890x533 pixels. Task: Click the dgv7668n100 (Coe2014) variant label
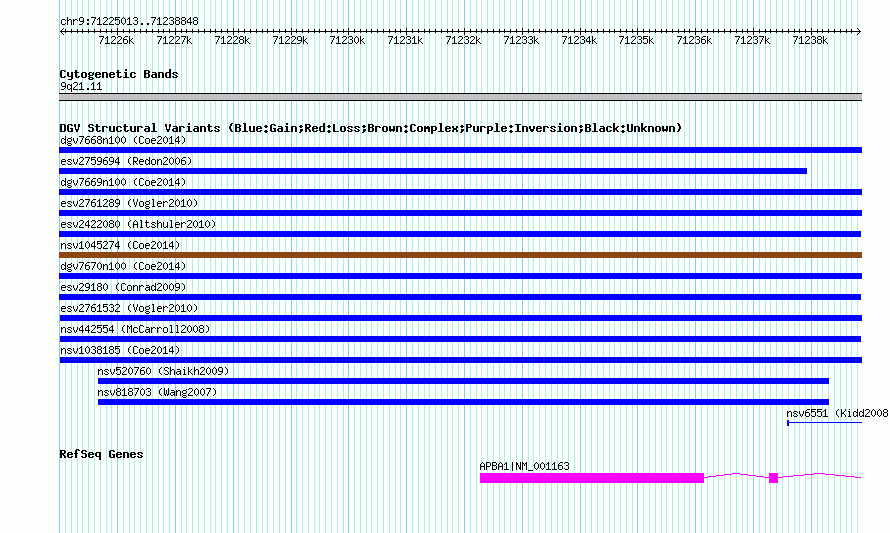123,140
